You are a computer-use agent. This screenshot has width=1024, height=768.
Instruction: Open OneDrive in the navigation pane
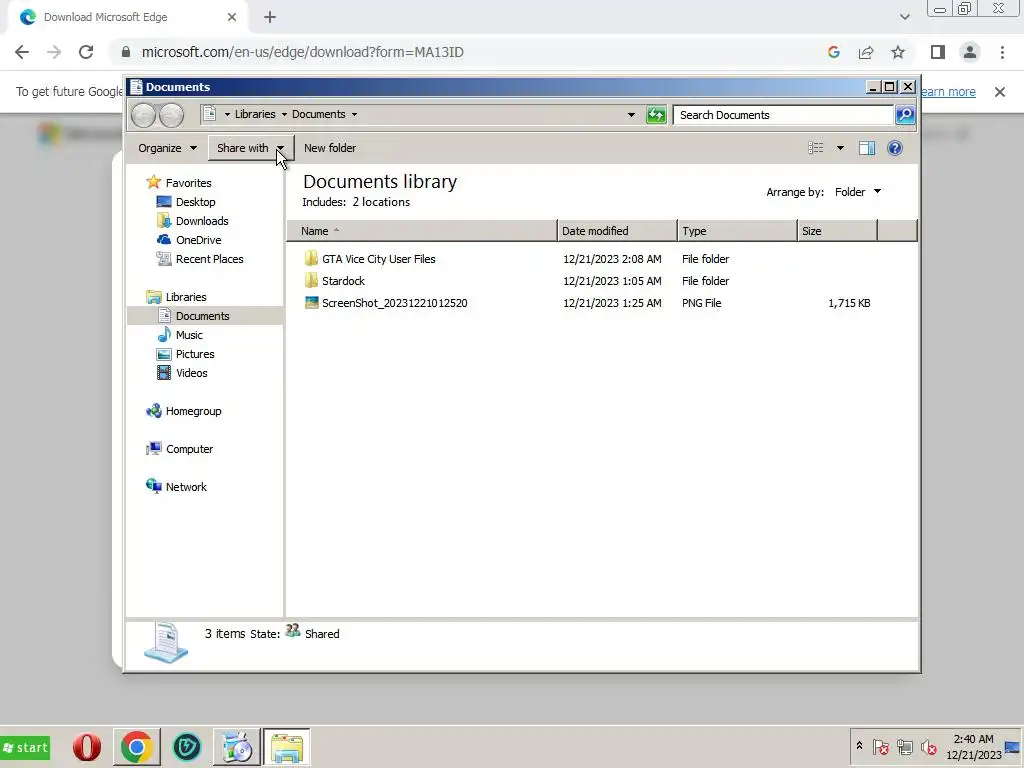pos(199,240)
